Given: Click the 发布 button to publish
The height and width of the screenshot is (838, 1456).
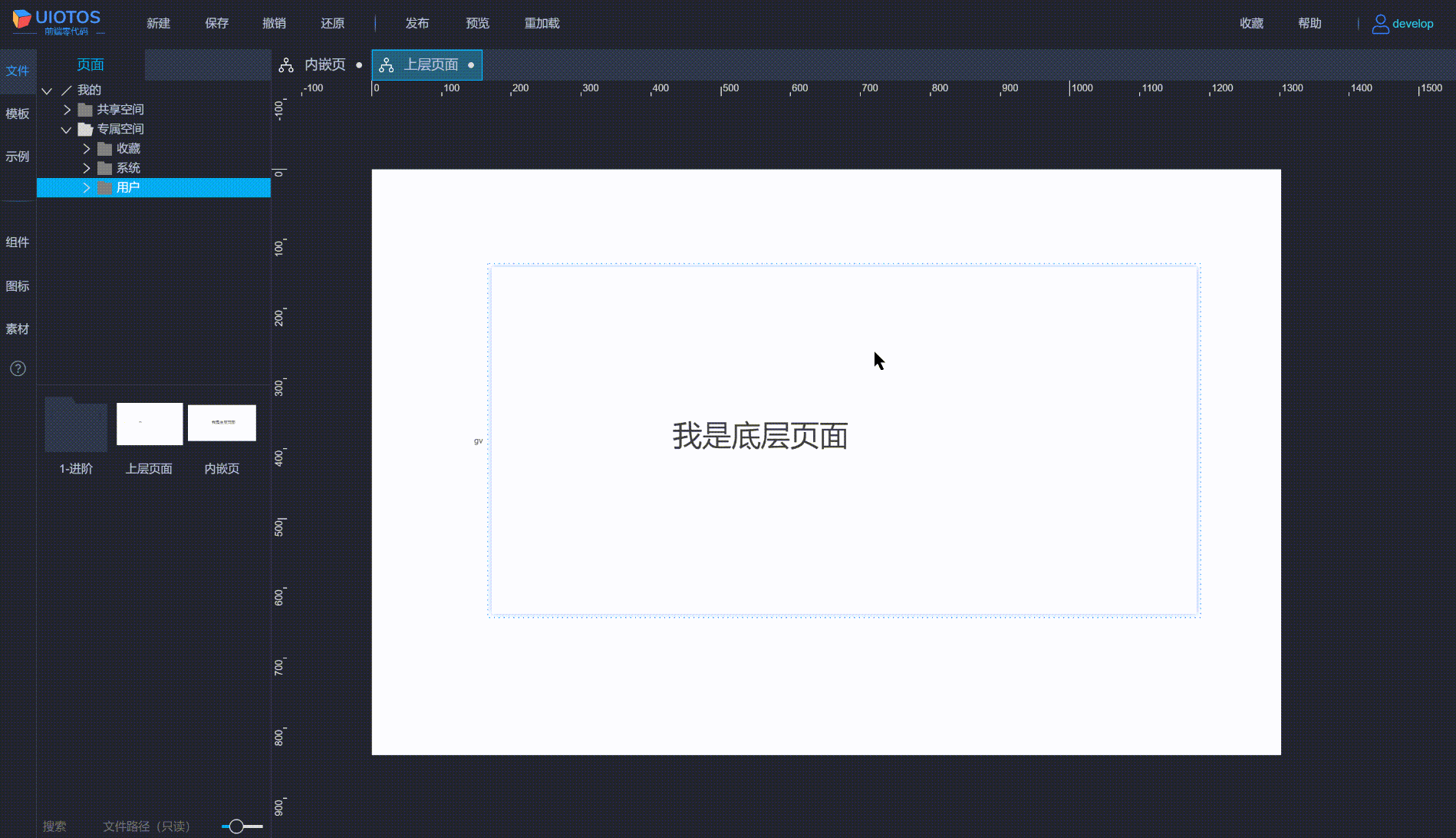Looking at the screenshot, I should point(417,23).
